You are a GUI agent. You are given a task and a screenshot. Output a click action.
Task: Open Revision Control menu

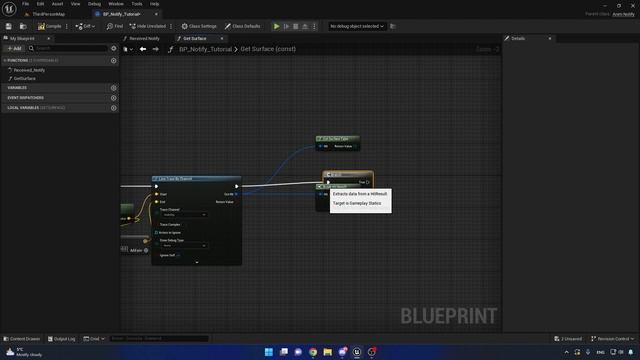pyautogui.click(x=612, y=339)
